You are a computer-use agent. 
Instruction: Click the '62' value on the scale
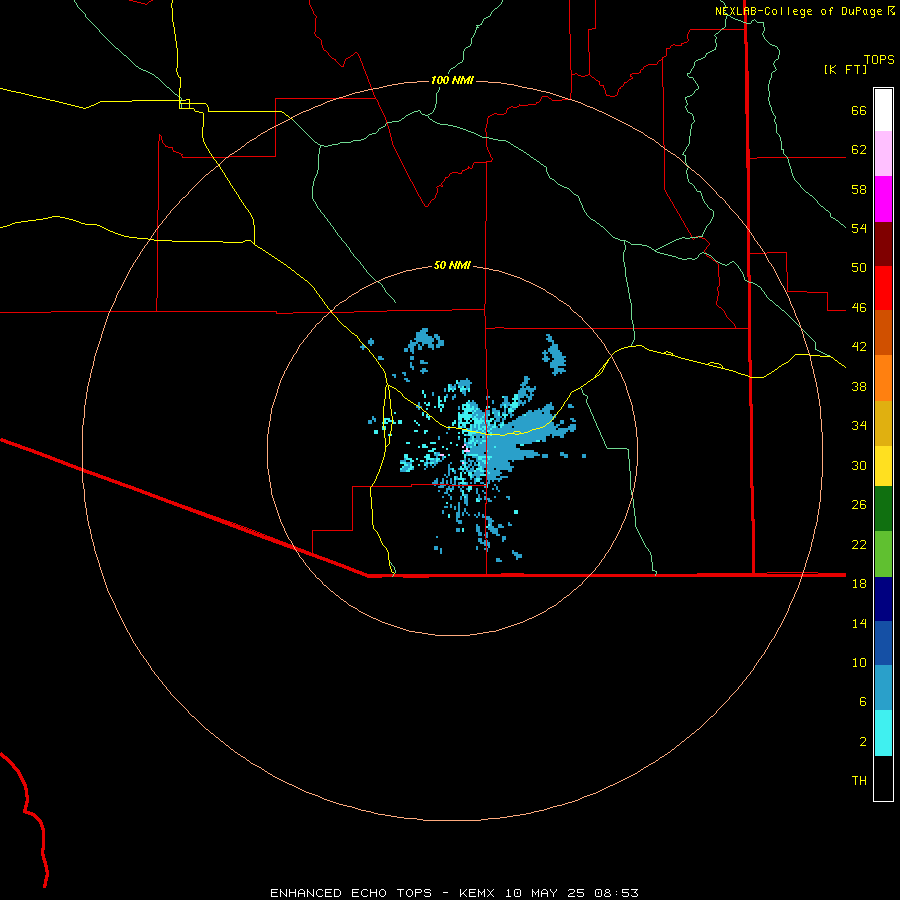pos(859,150)
